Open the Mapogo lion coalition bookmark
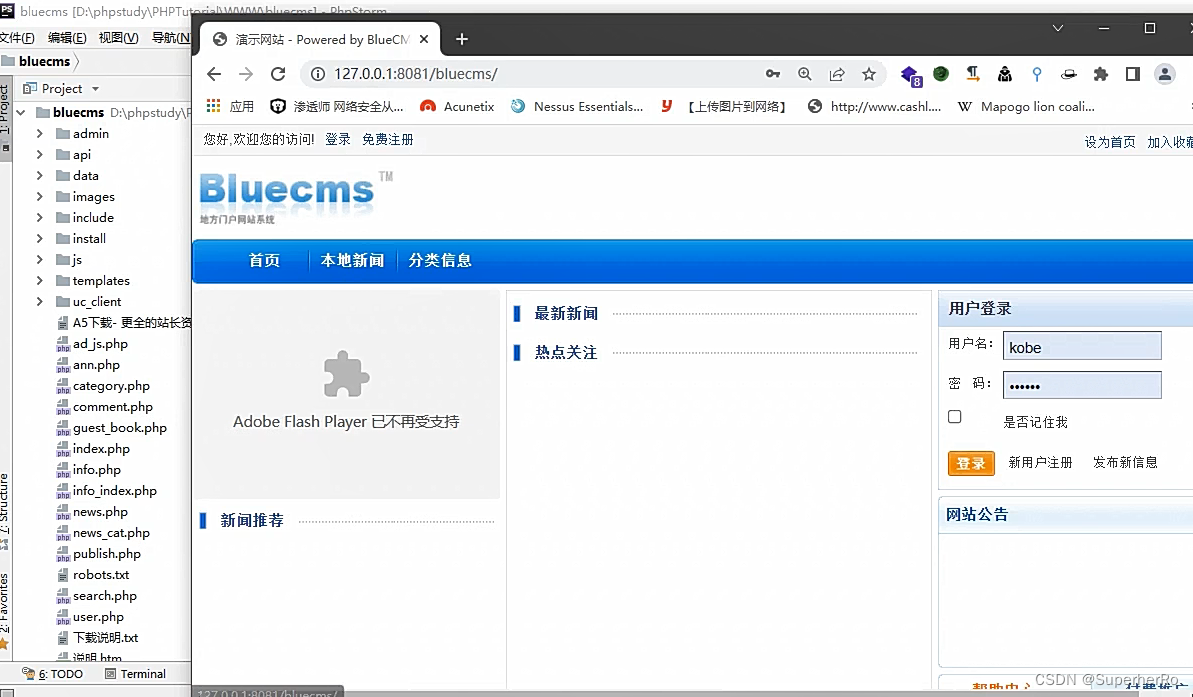Image resolution: width=1193 pixels, height=697 pixels. pyautogui.click(x=1026, y=107)
